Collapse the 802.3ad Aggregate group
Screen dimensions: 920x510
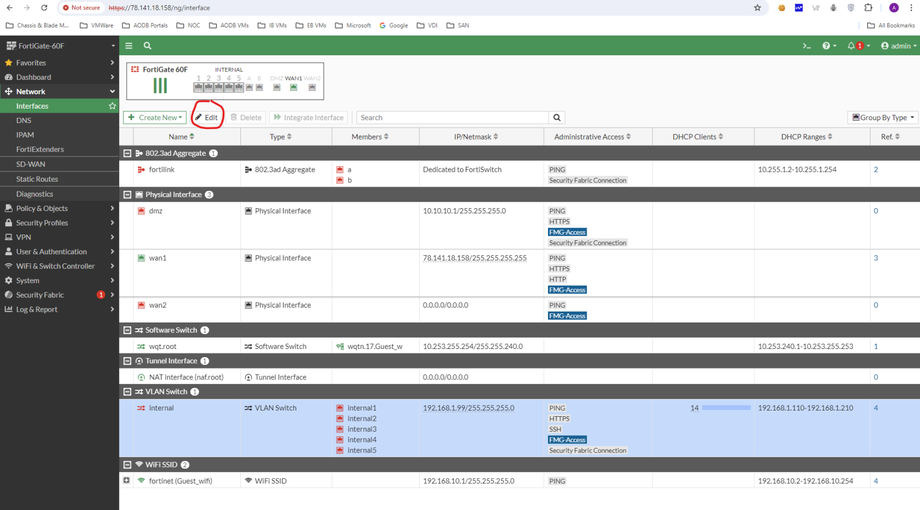point(127,153)
